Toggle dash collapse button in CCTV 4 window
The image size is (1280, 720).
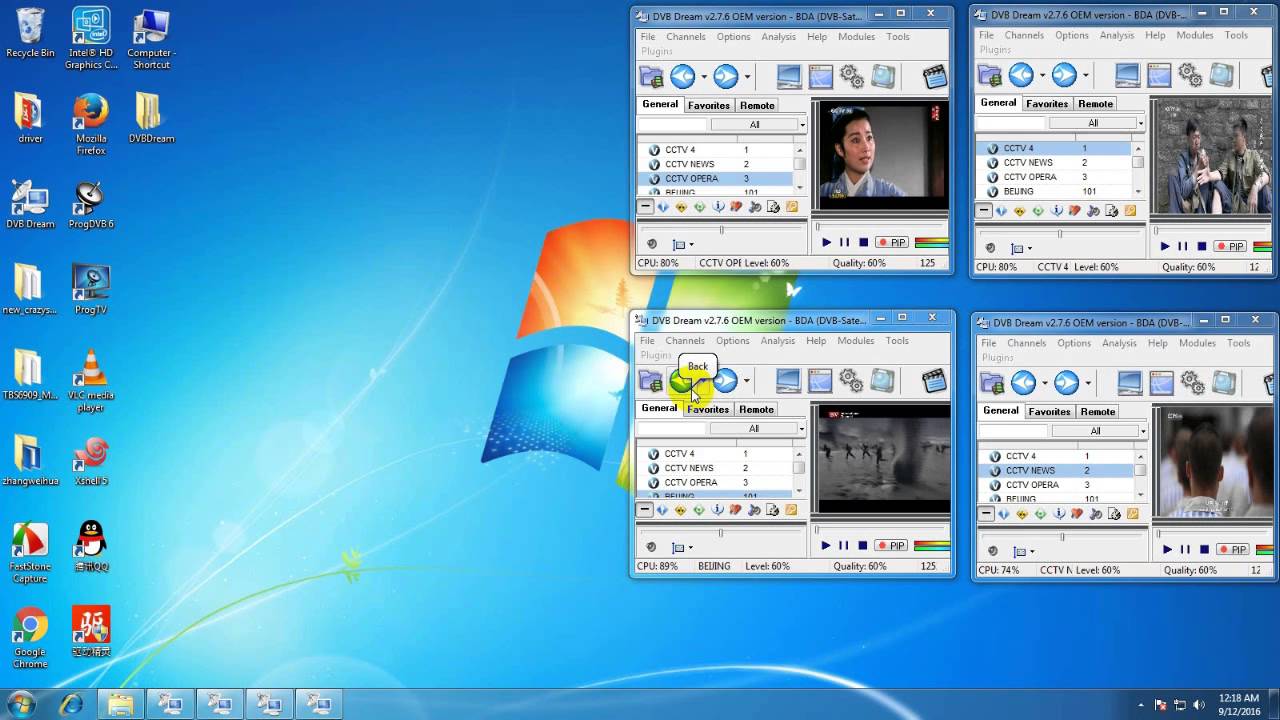pyautogui.click(x=984, y=211)
